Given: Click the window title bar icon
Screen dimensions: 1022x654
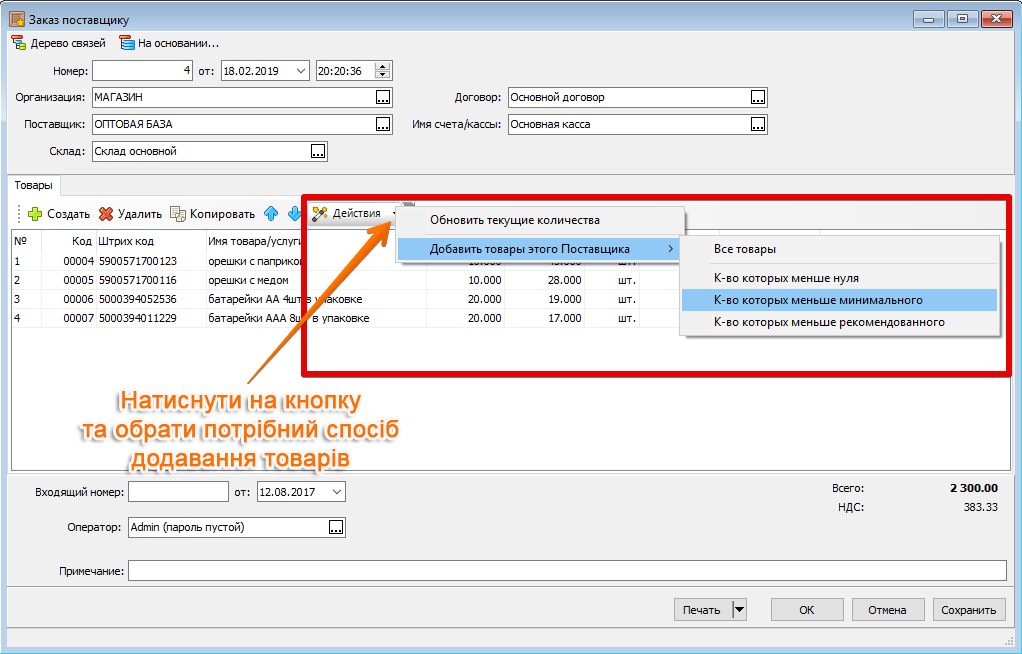Looking at the screenshot, I should point(17,20).
